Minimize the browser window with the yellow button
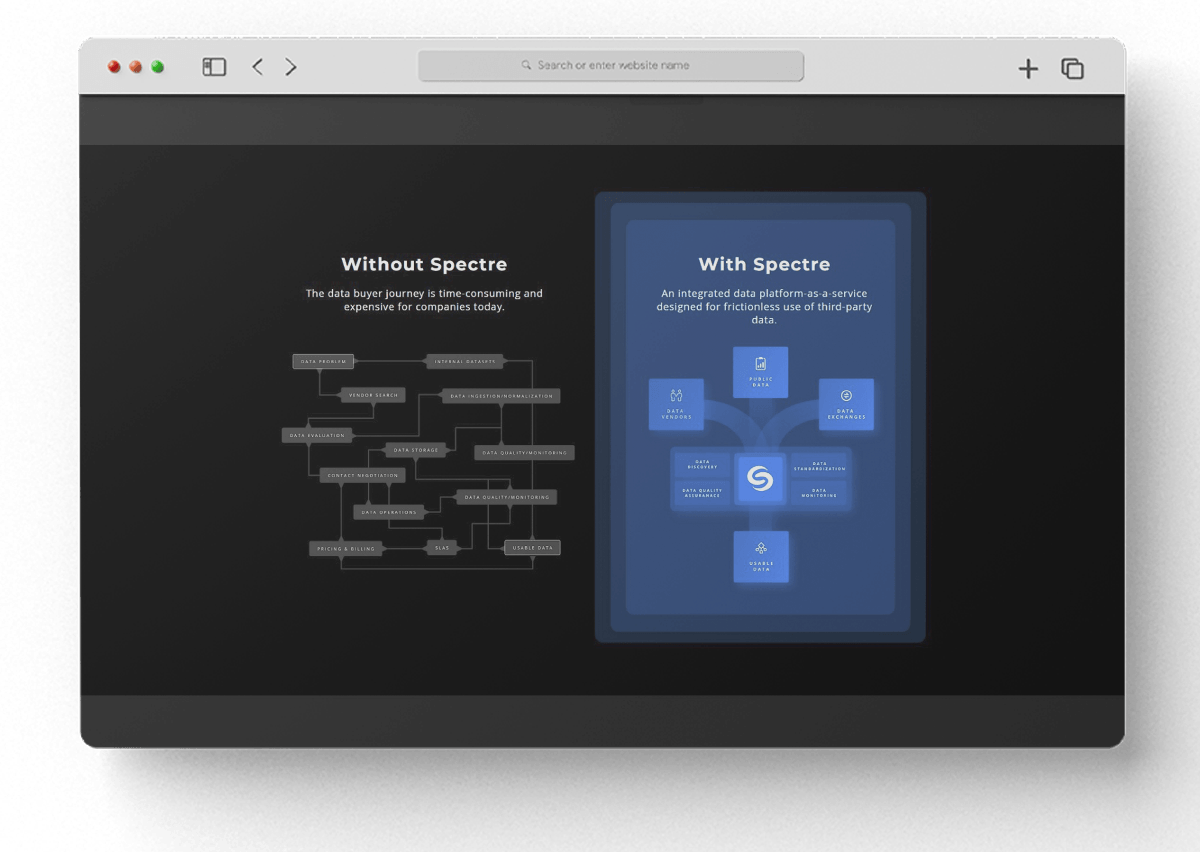The height and width of the screenshot is (852, 1200). (136, 67)
